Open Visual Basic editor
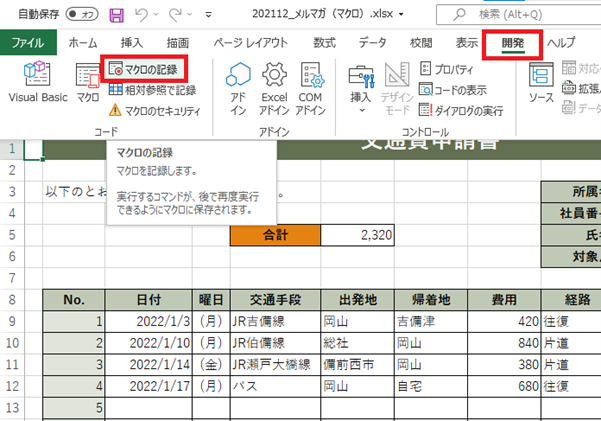This screenshot has height=421, width=601. [x=38, y=82]
